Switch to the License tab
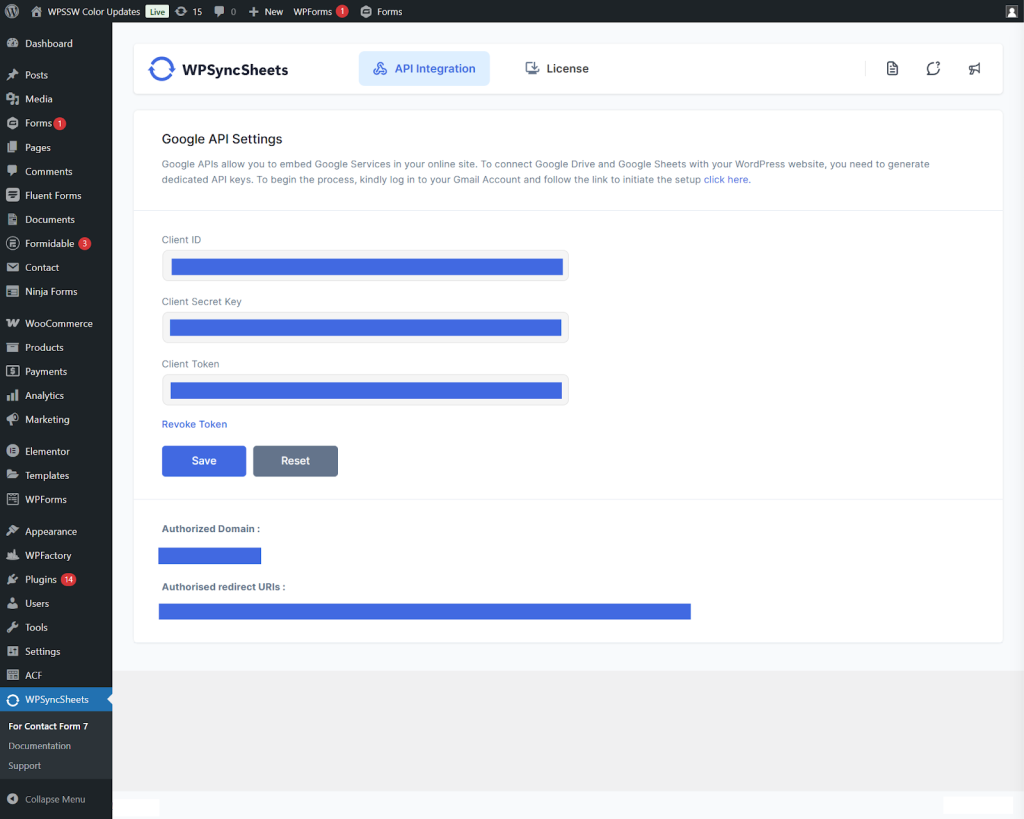The height and width of the screenshot is (819, 1024). pos(557,69)
